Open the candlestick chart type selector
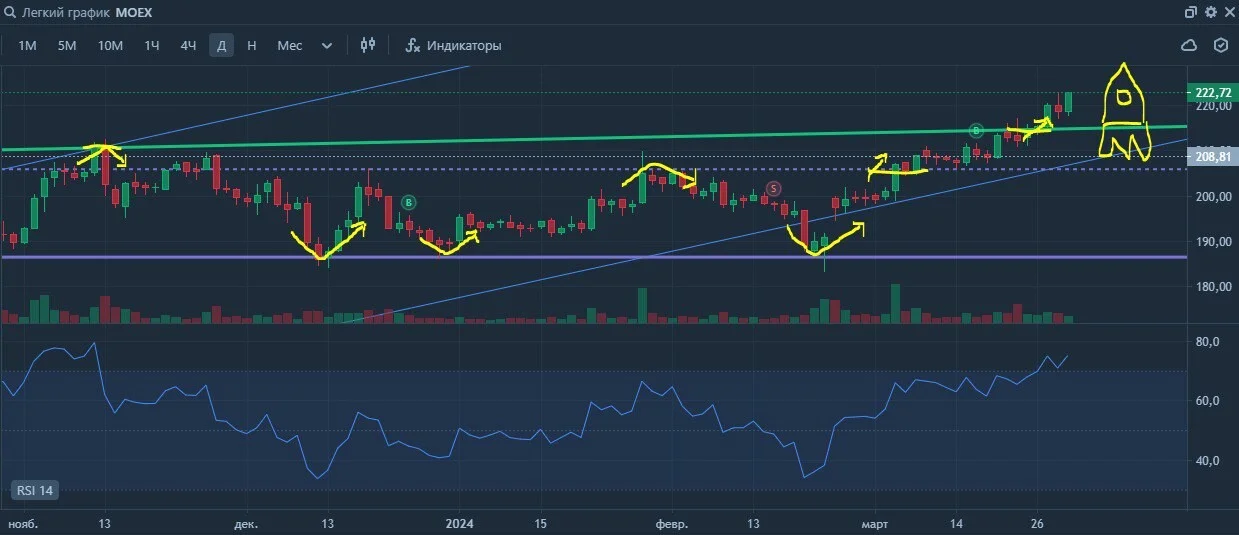The height and width of the screenshot is (535, 1239). coord(368,45)
